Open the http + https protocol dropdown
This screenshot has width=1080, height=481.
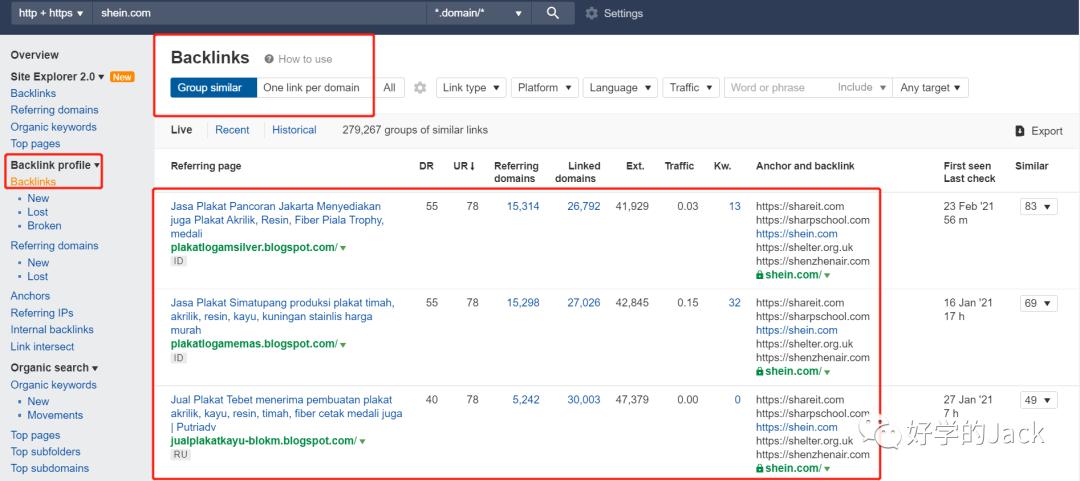coord(51,13)
